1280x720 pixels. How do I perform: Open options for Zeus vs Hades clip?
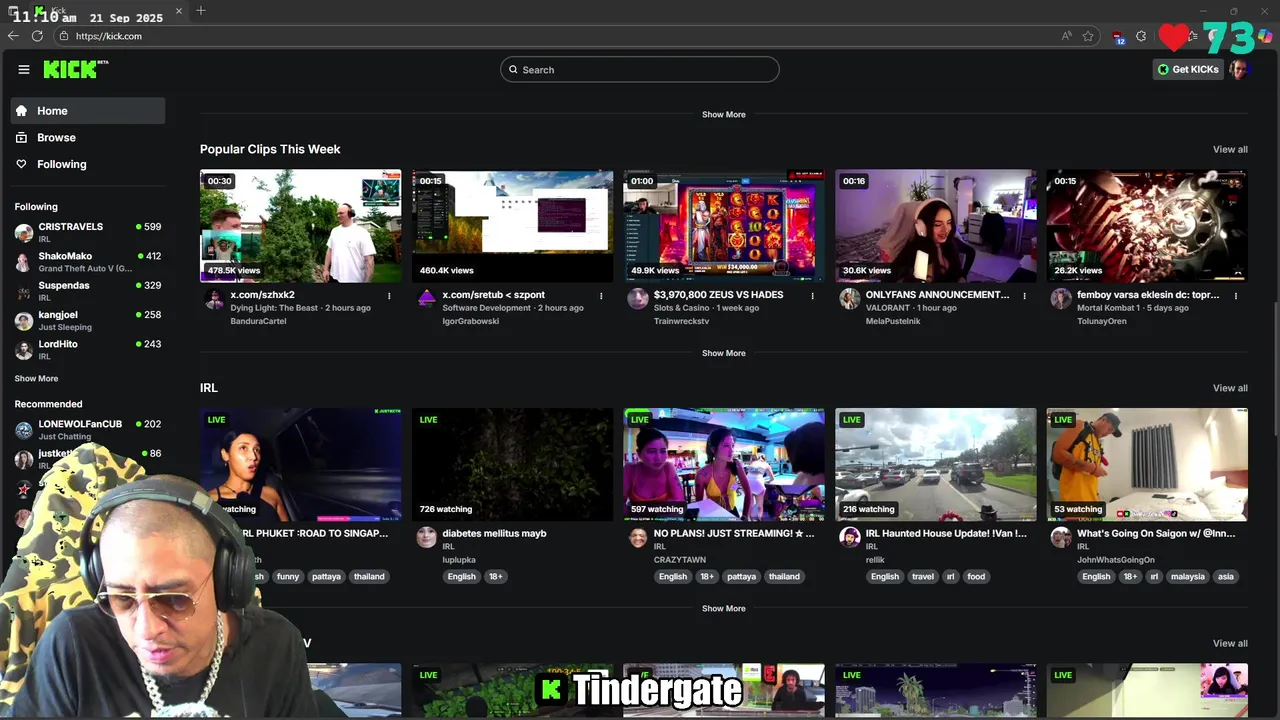click(812, 296)
